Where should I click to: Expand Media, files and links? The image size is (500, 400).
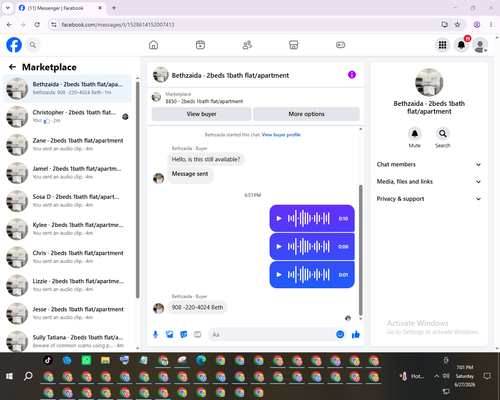pos(429,182)
